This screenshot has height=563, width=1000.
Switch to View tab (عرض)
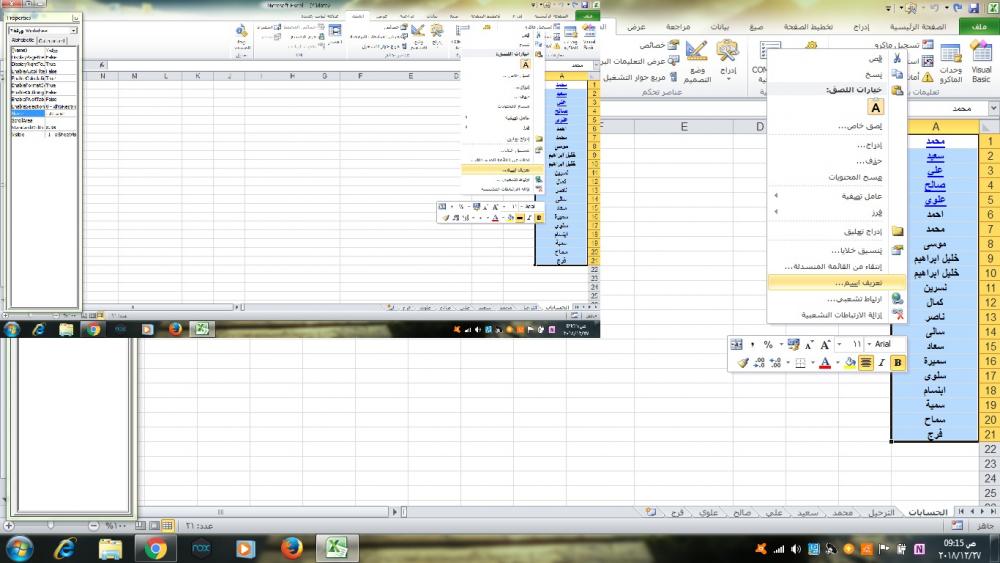pos(636,27)
